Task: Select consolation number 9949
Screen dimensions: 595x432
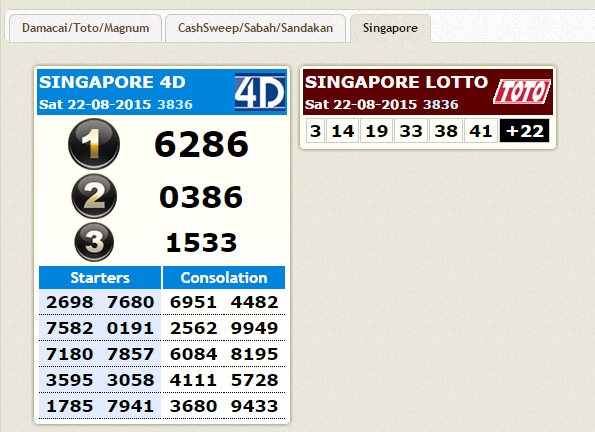Action: pyautogui.click(x=255, y=328)
